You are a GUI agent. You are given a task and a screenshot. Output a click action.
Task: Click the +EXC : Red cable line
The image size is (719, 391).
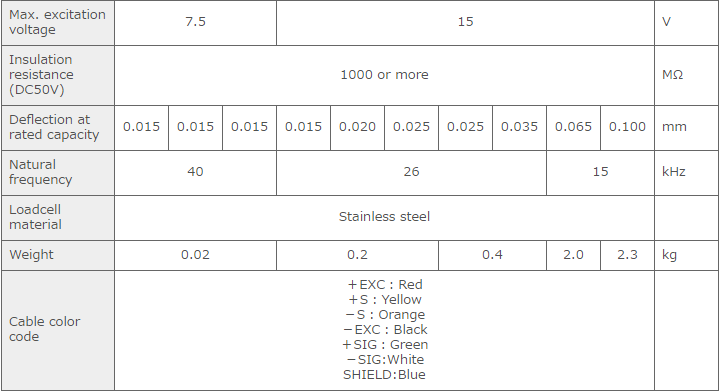[x=385, y=285]
